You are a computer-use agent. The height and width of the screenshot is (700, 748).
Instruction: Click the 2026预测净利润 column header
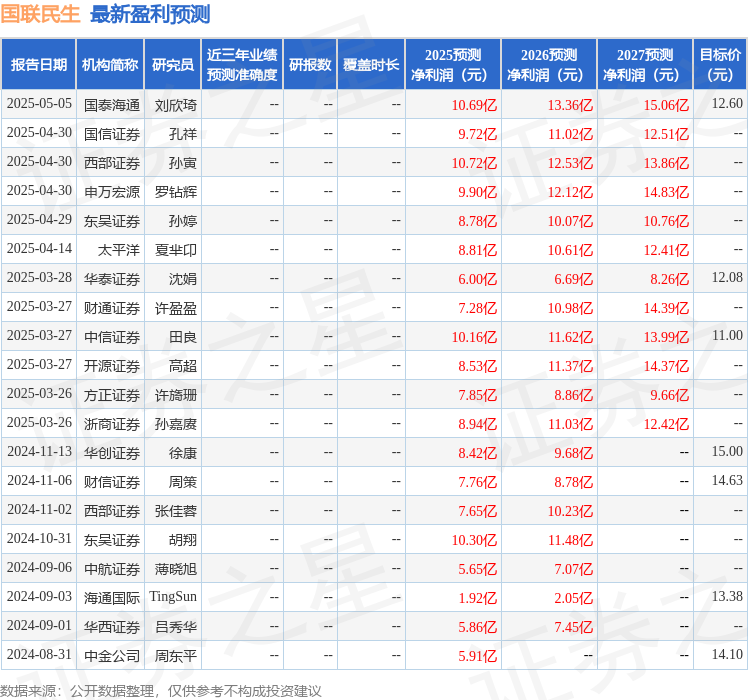[549, 64]
